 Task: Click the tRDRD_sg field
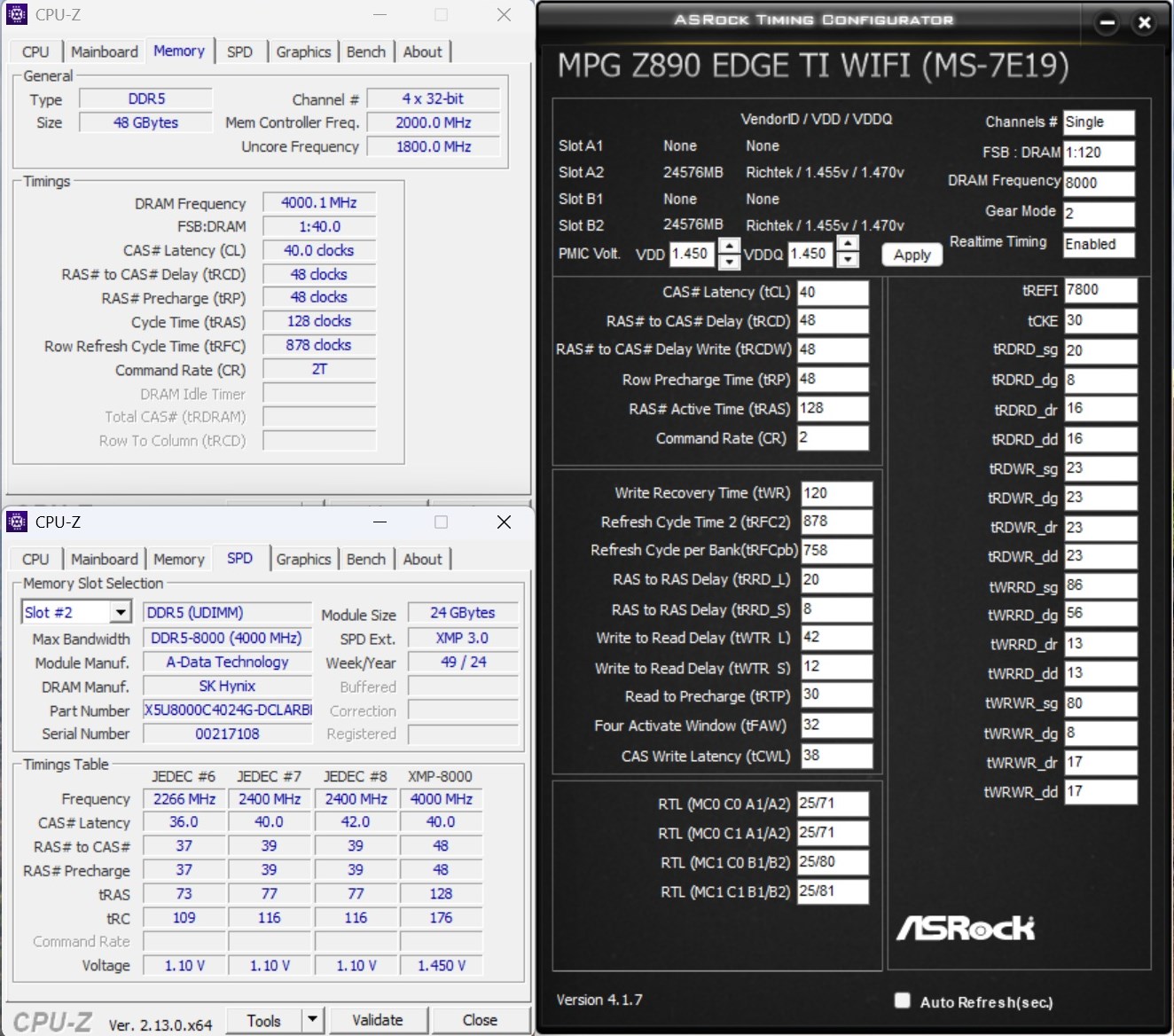(1100, 350)
